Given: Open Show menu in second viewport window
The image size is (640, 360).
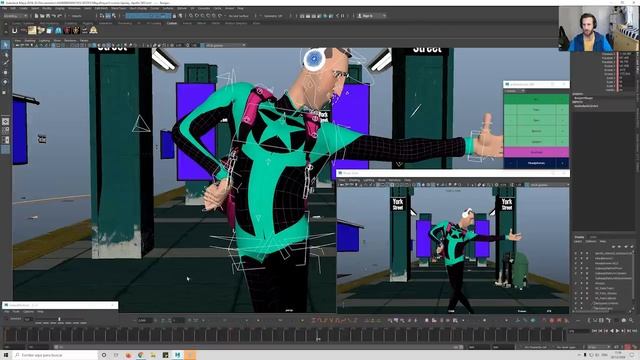Looking at the screenshot, I should [x=382, y=180].
